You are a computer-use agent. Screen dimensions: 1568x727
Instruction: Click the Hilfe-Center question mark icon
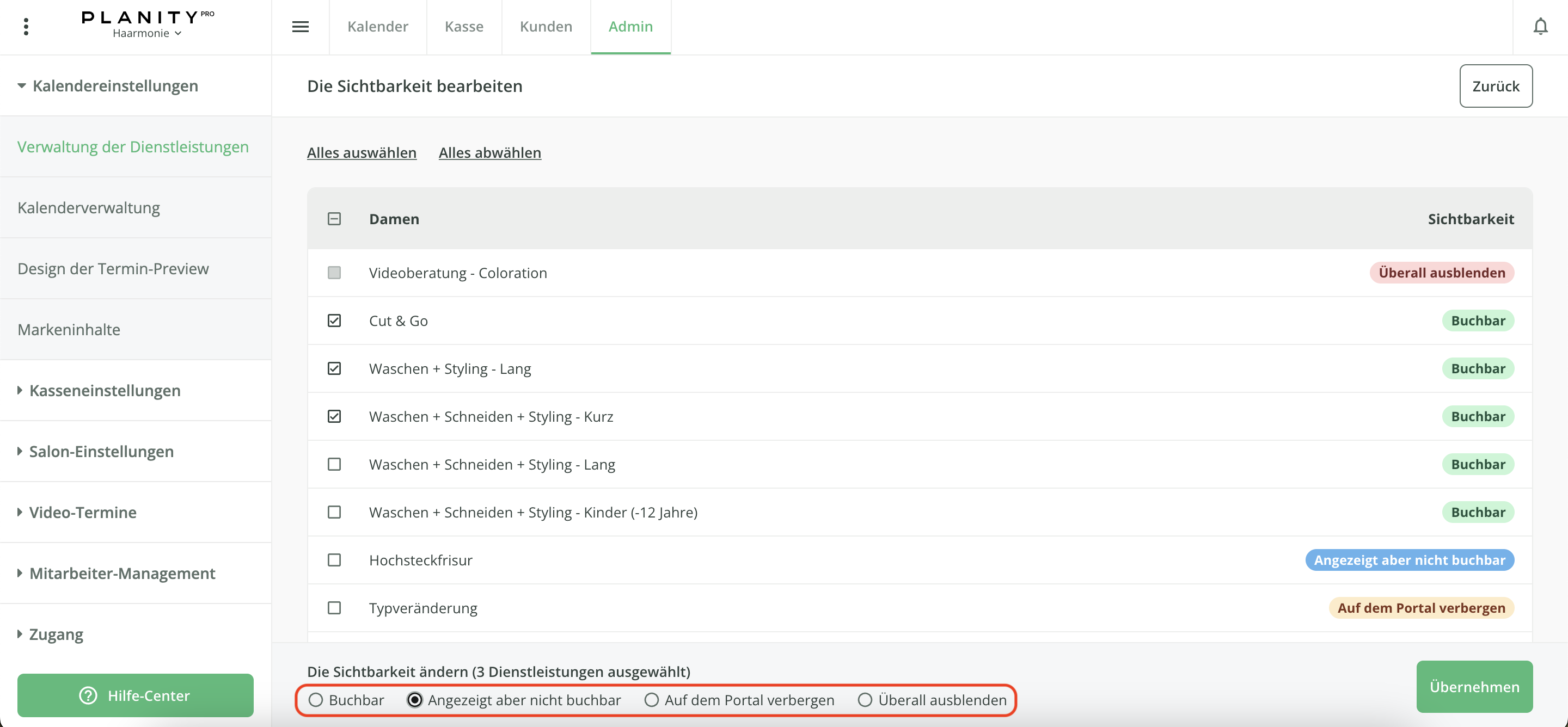pos(88,695)
